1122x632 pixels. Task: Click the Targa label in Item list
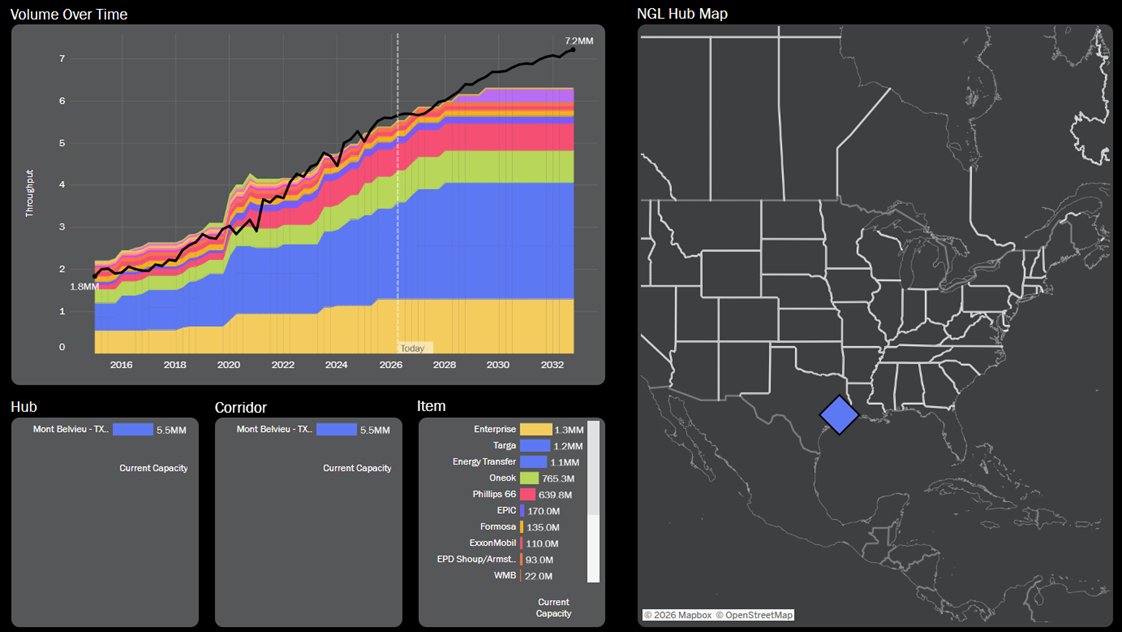(x=504, y=445)
